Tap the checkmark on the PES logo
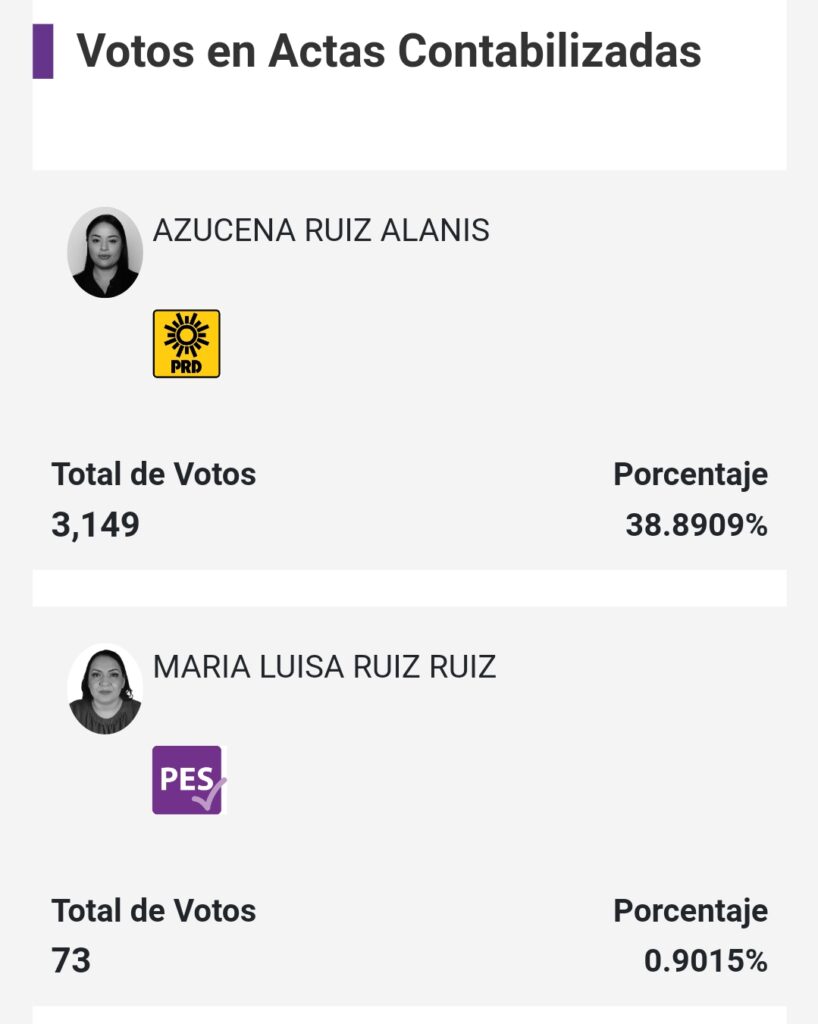The height and width of the screenshot is (1024, 818). pyautogui.click(x=212, y=792)
